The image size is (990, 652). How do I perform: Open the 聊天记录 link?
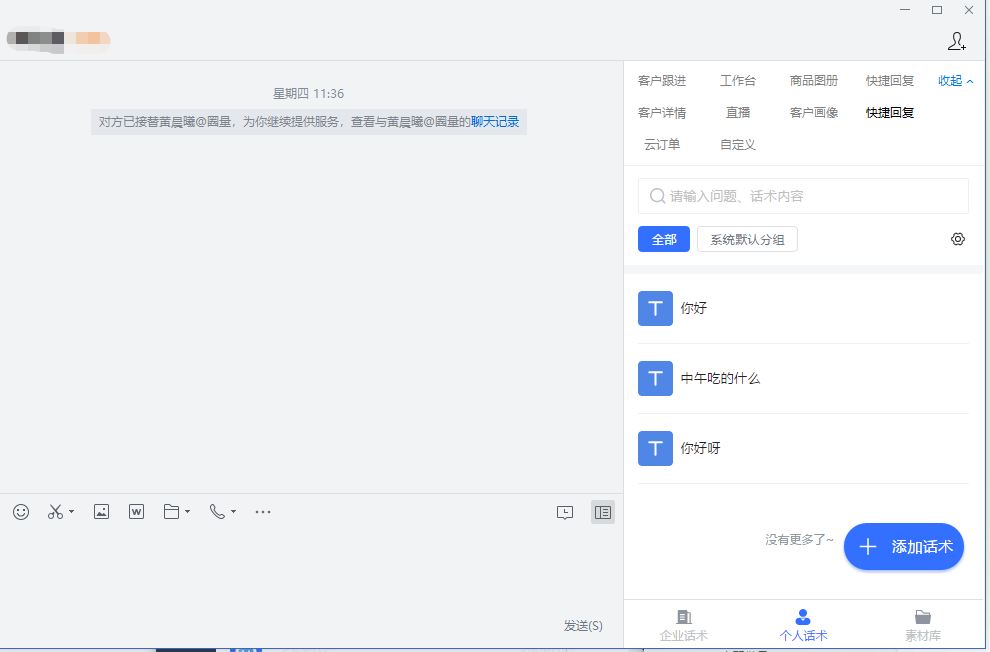[495, 122]
